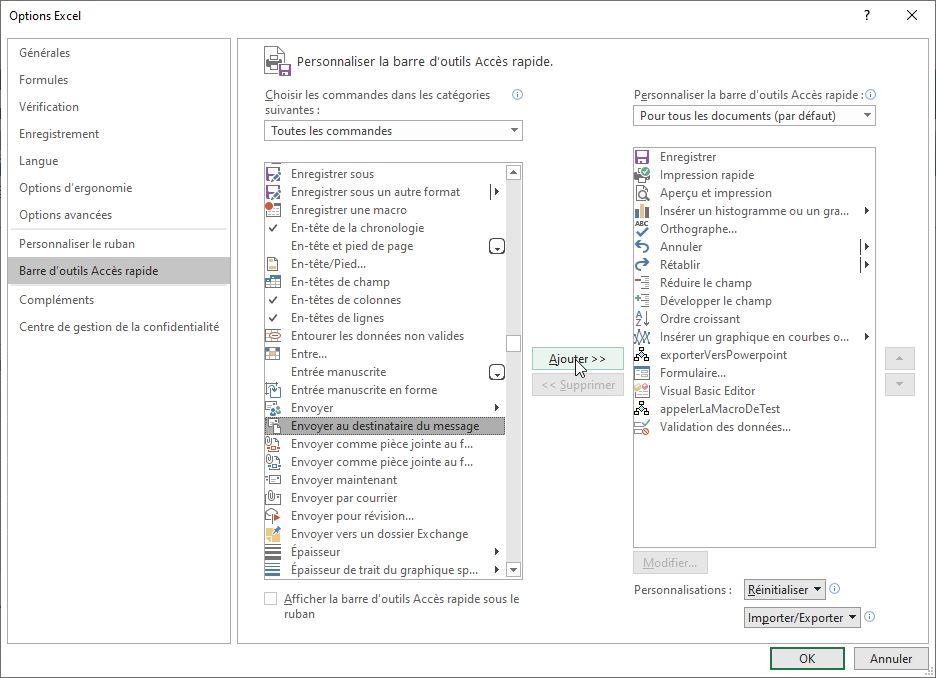Open the Pour tous les documents dropdown
This screenshot has height=678, width=936.
(x=755, y=115)
